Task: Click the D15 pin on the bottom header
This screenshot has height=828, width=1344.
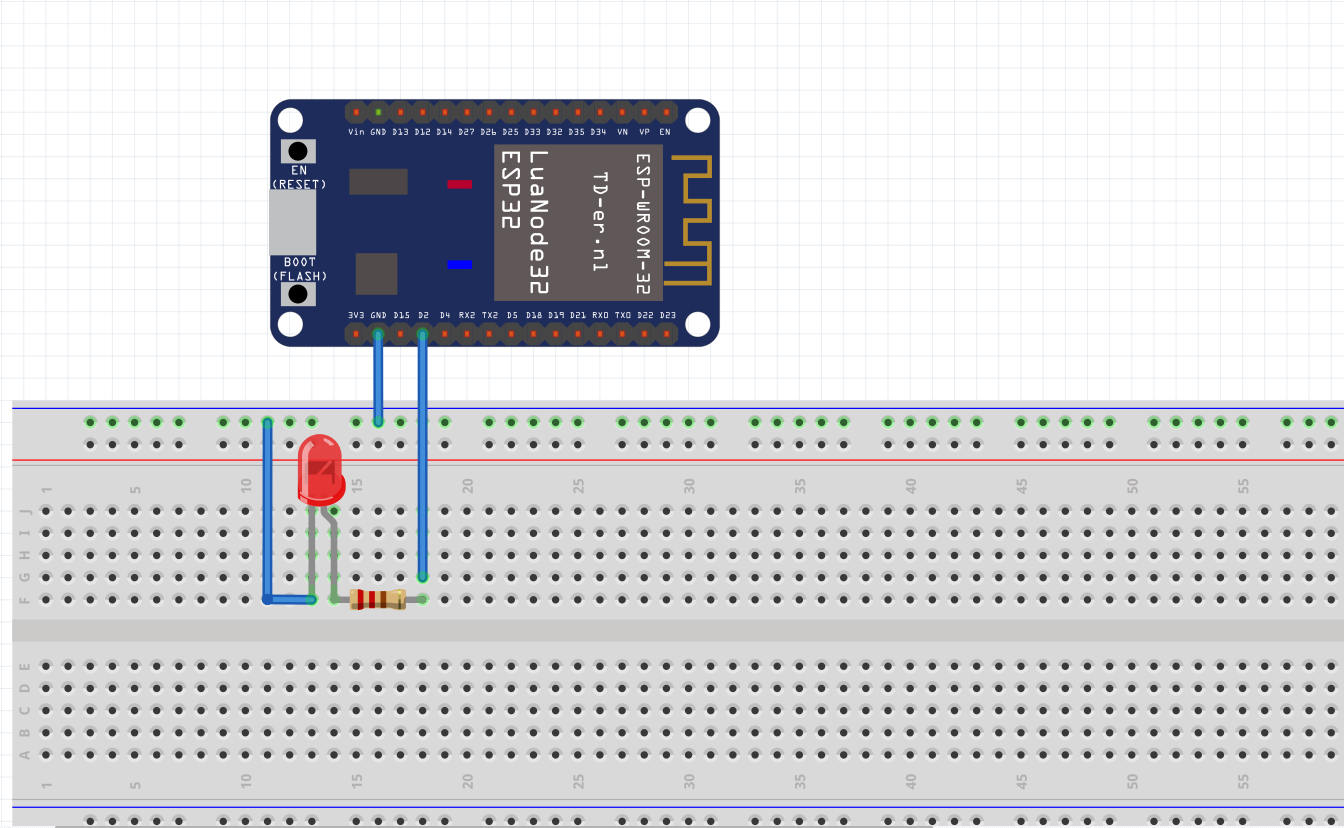Action: (x=401, y=333)
